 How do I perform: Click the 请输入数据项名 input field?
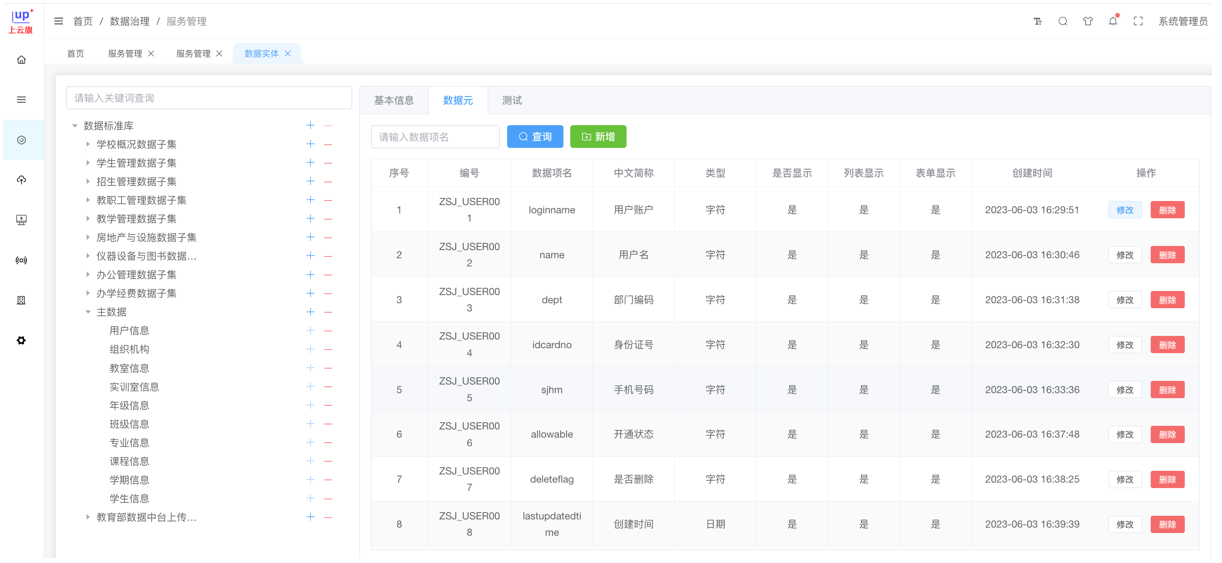click(435, 137)
